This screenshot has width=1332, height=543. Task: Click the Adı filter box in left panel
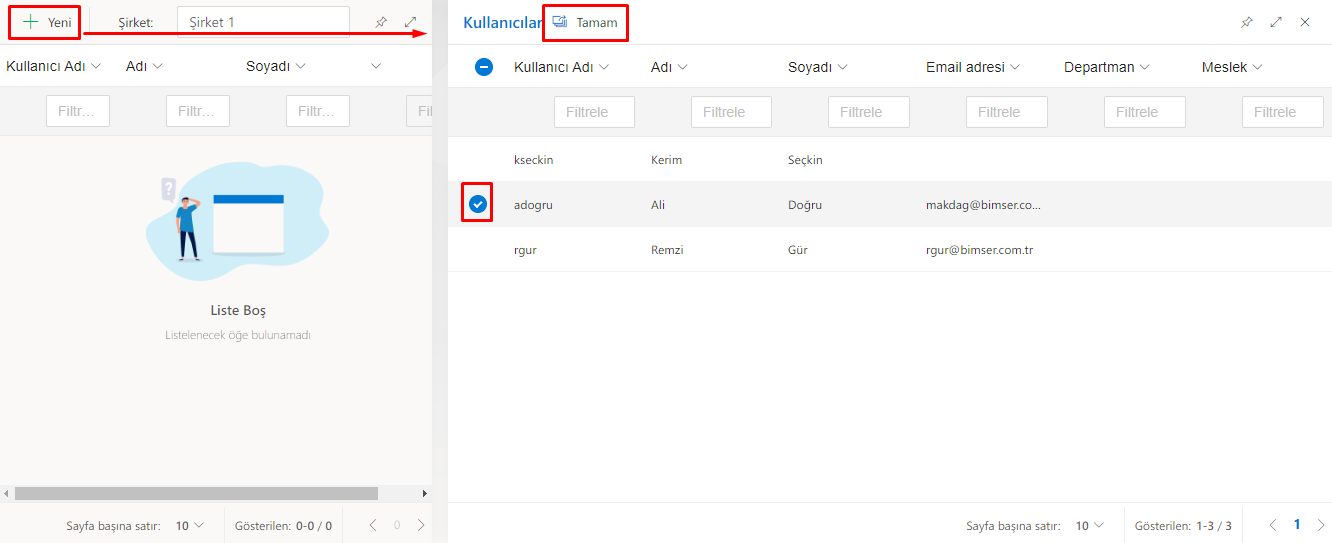[198, 111]
